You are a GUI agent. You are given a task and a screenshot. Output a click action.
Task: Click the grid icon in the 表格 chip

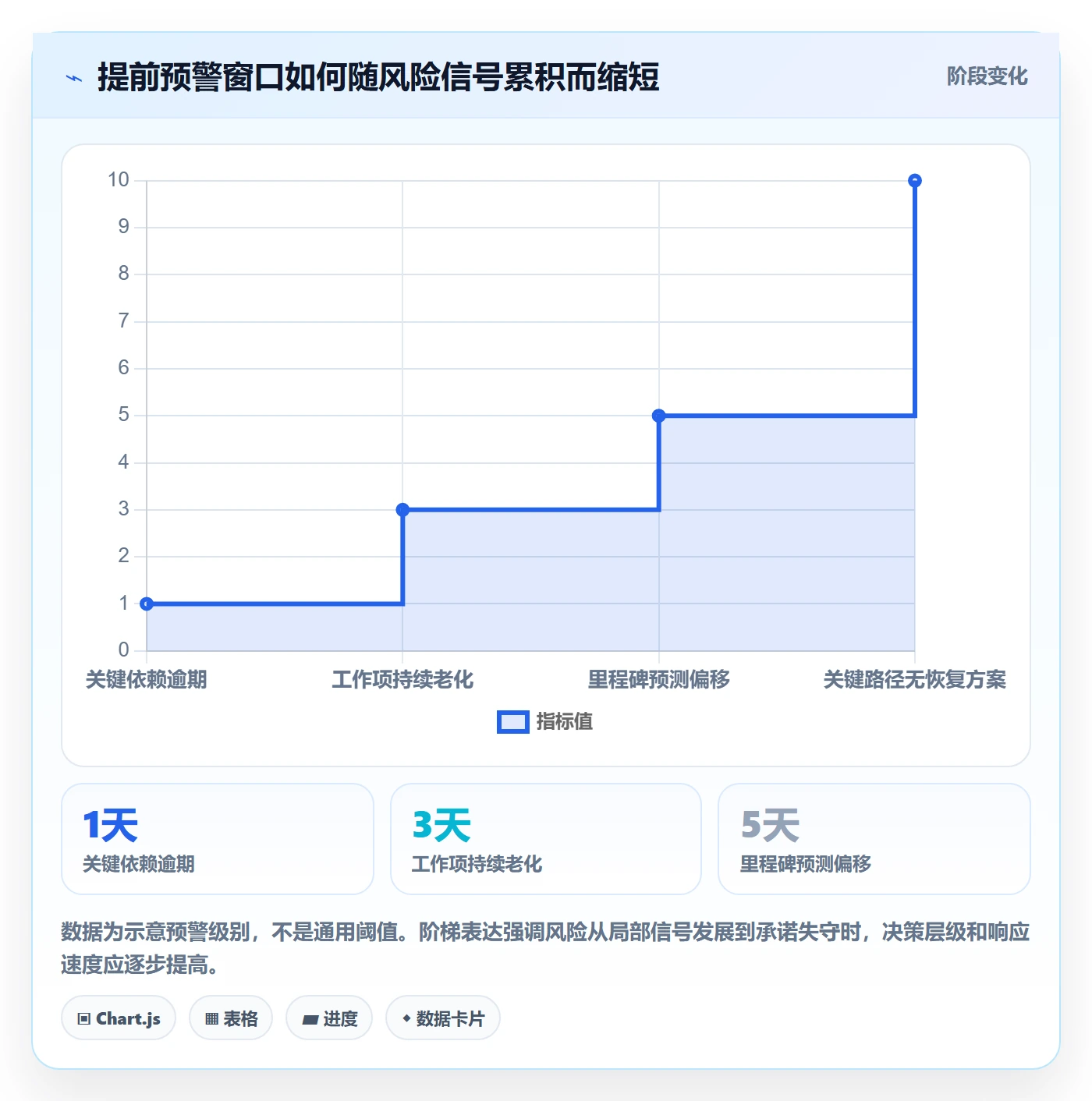coord(211,1018)
